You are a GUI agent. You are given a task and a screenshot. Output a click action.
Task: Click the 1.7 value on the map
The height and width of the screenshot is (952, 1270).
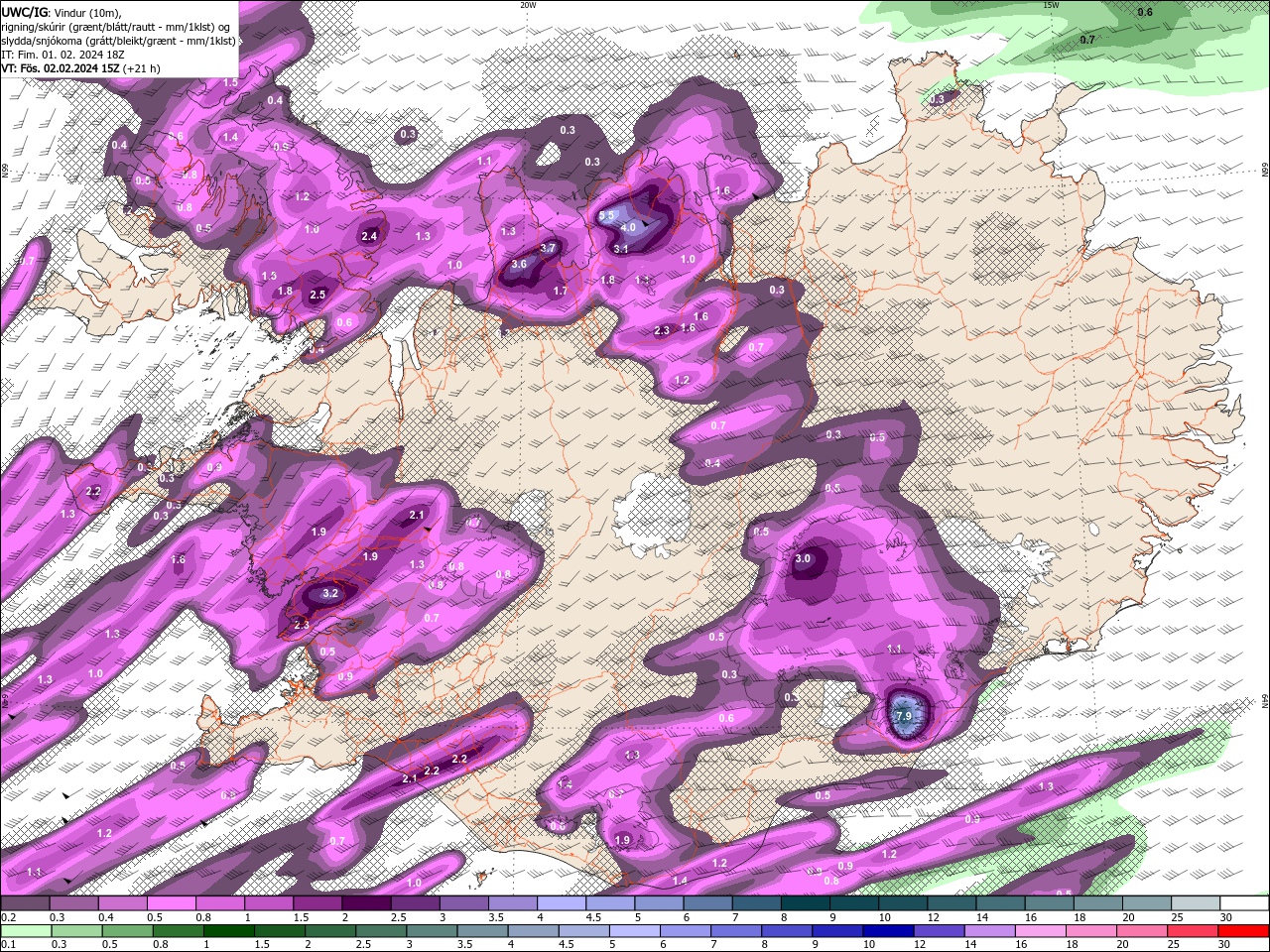[561, 292]
